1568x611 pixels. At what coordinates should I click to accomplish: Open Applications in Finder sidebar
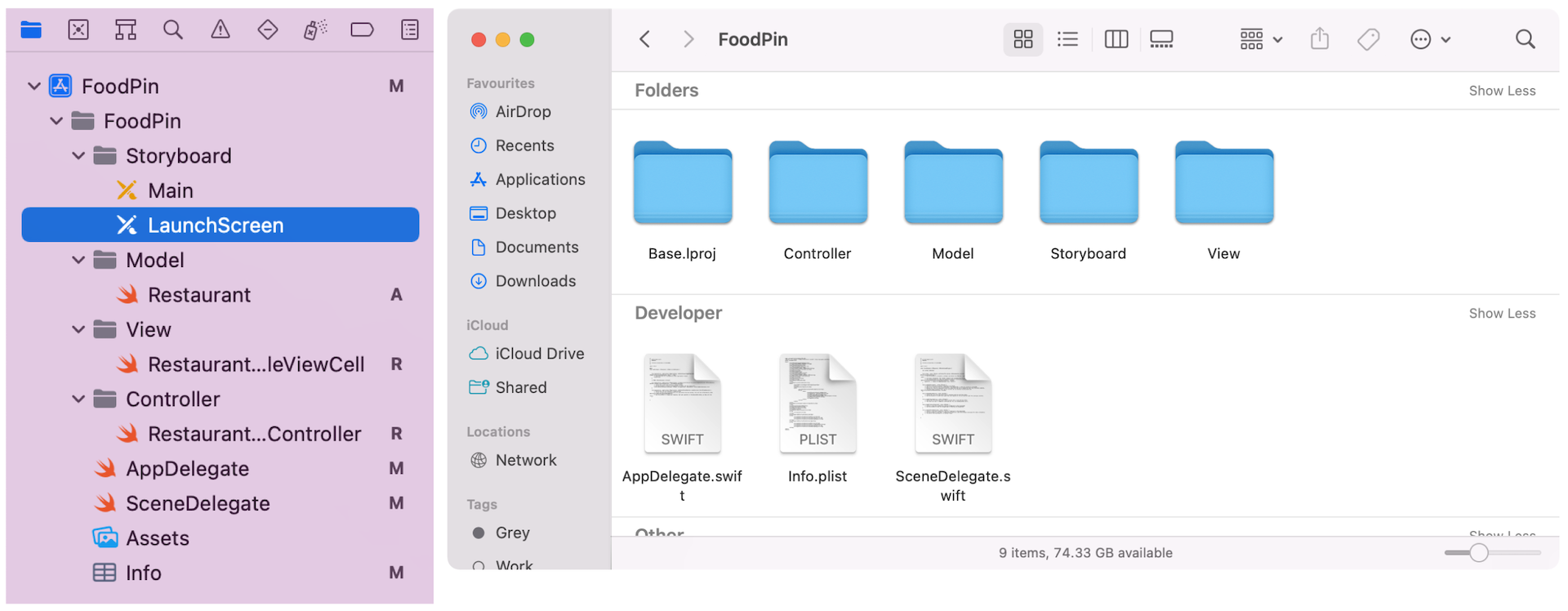(529, 179)
